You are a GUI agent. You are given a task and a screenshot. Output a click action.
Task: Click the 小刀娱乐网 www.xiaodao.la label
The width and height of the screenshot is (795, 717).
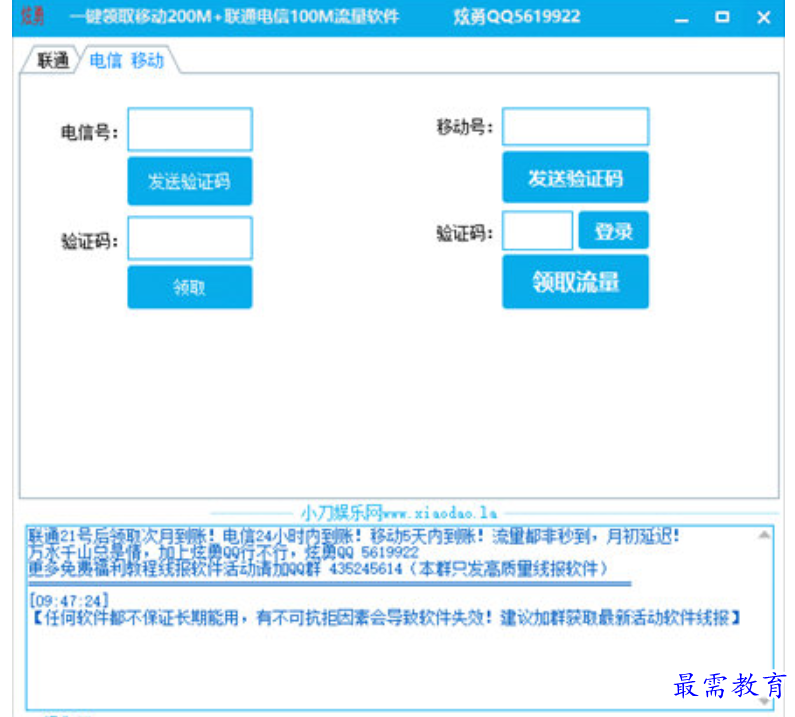pyautogui.click(x=399, y=513)
